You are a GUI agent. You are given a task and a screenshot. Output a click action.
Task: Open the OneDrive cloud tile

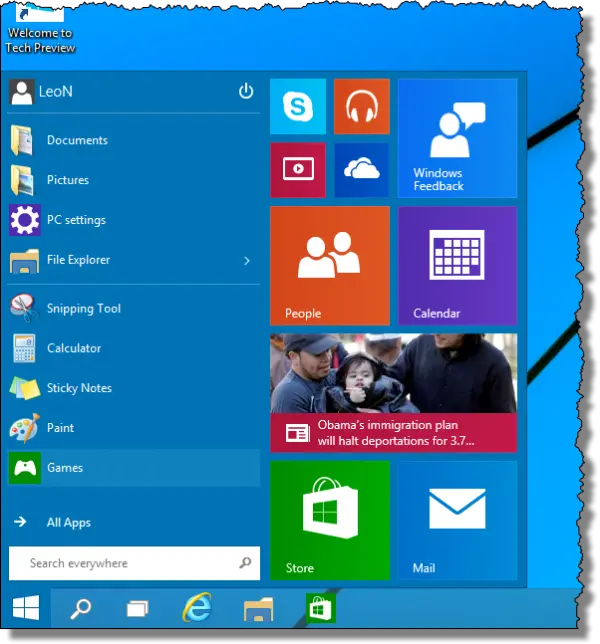pos(361,170)
